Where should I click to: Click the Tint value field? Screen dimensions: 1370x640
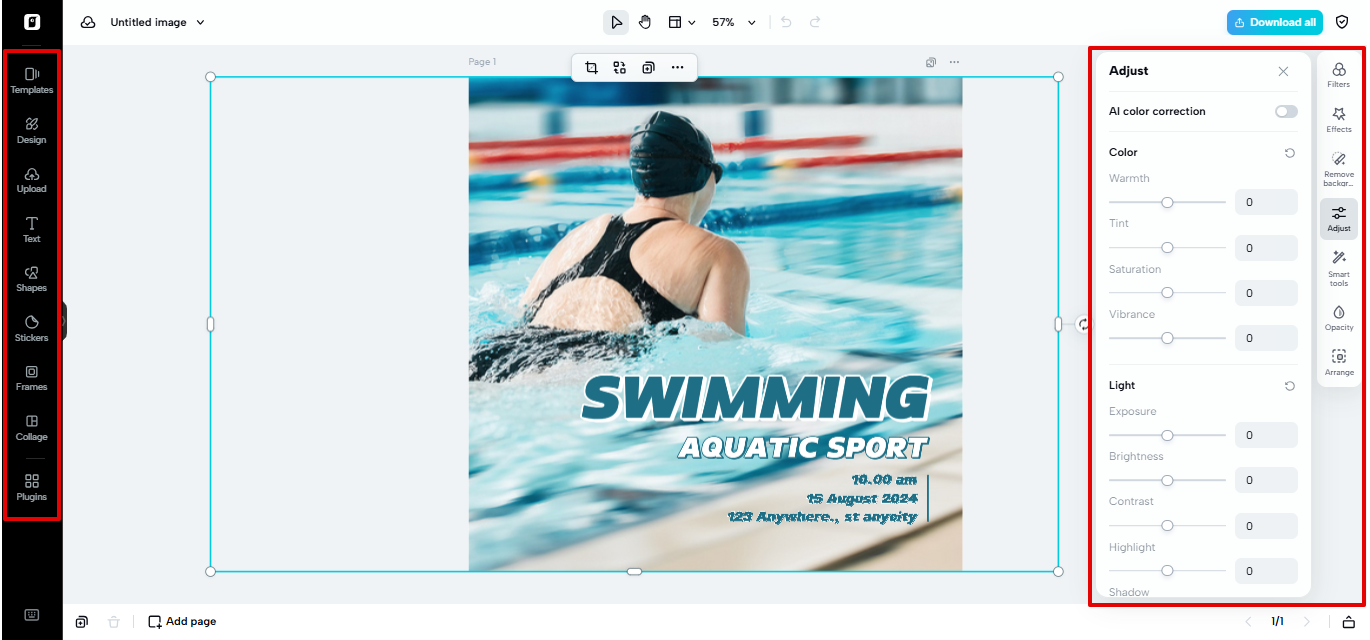(x=1266, y=248)
